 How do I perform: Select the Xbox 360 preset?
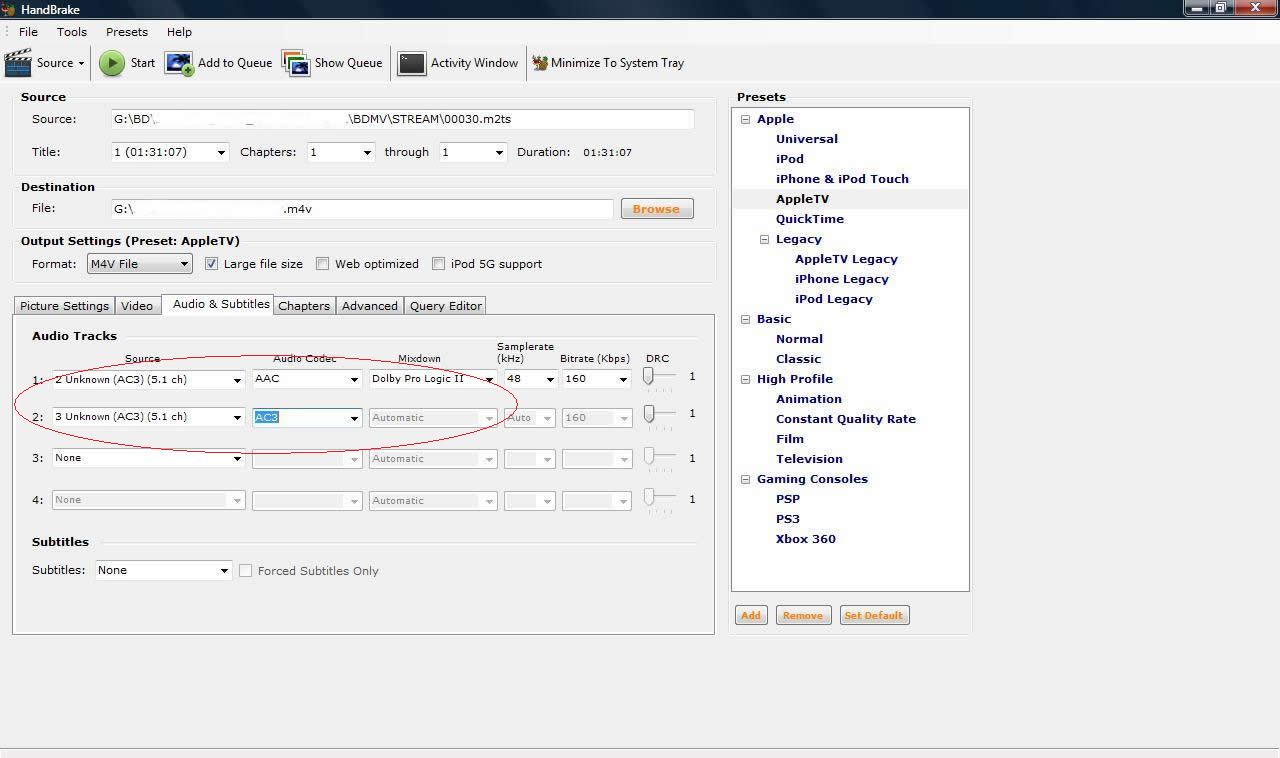(806, 539)
